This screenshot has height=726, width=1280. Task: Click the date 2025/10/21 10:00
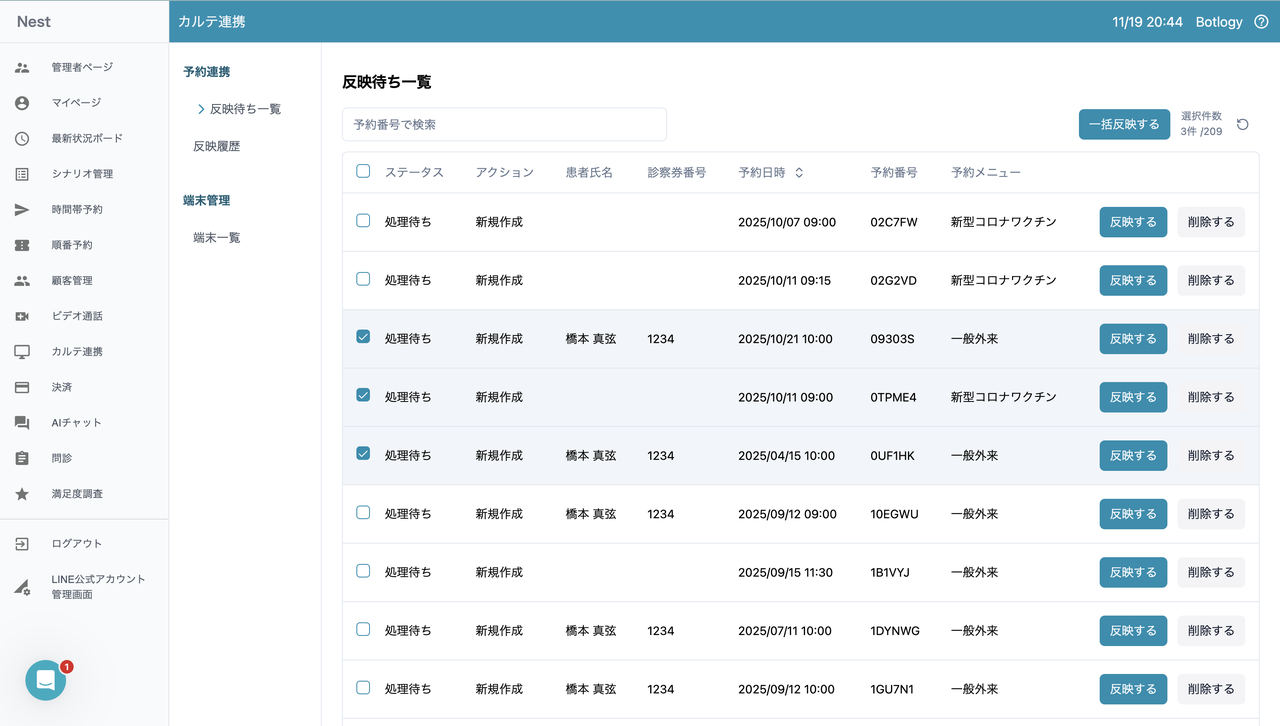pos(785,339)
